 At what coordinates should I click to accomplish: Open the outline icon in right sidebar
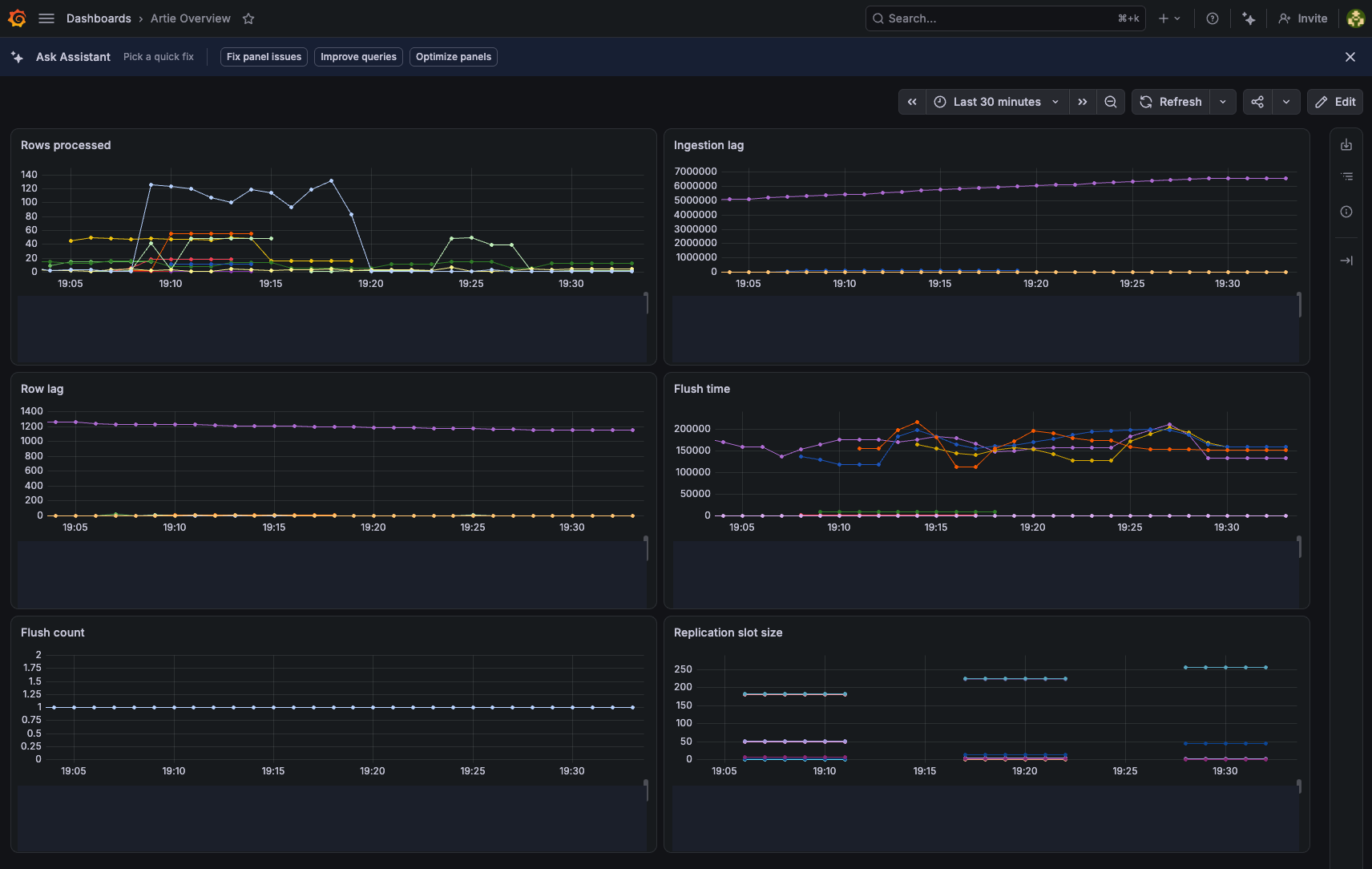(x=1346, y=176)
